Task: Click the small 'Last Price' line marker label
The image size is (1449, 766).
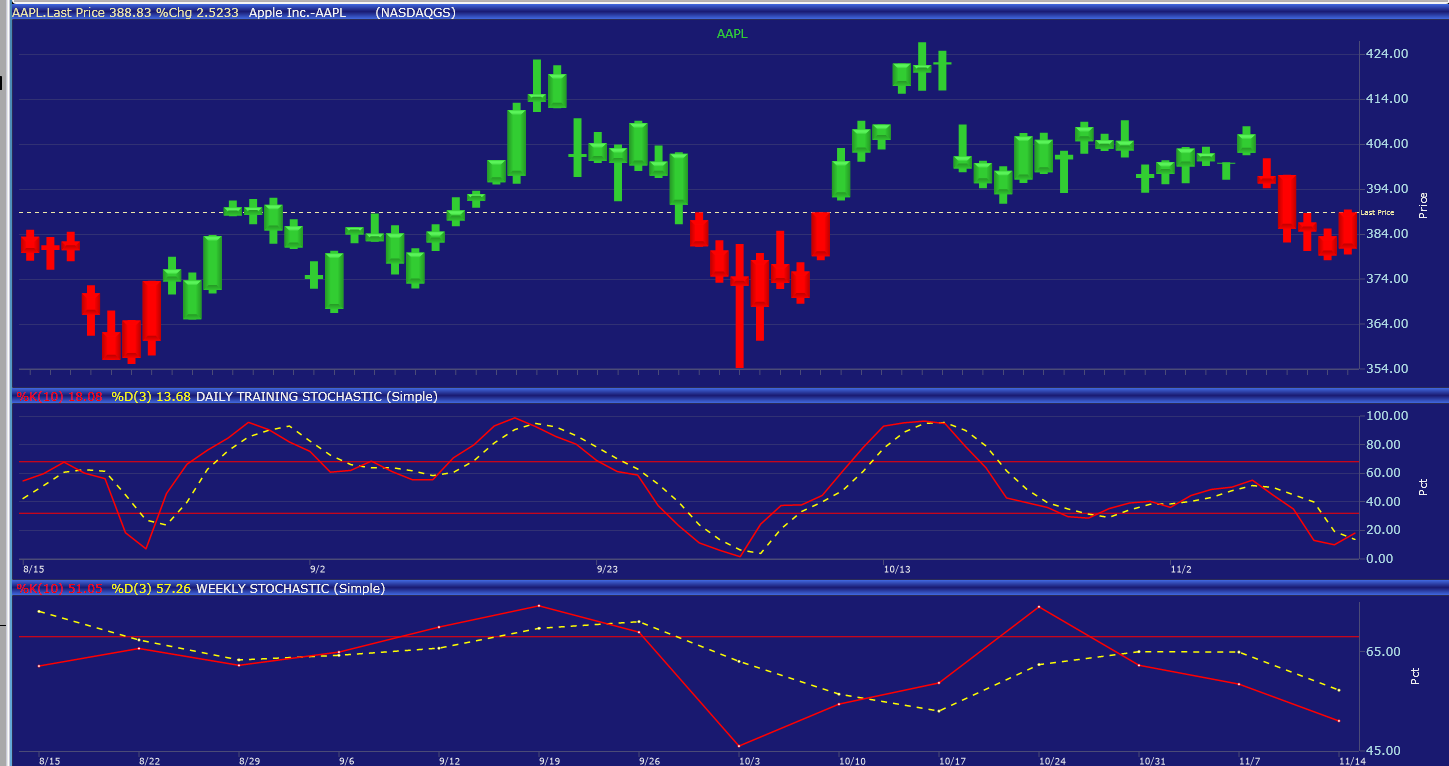Action: 1377,212
